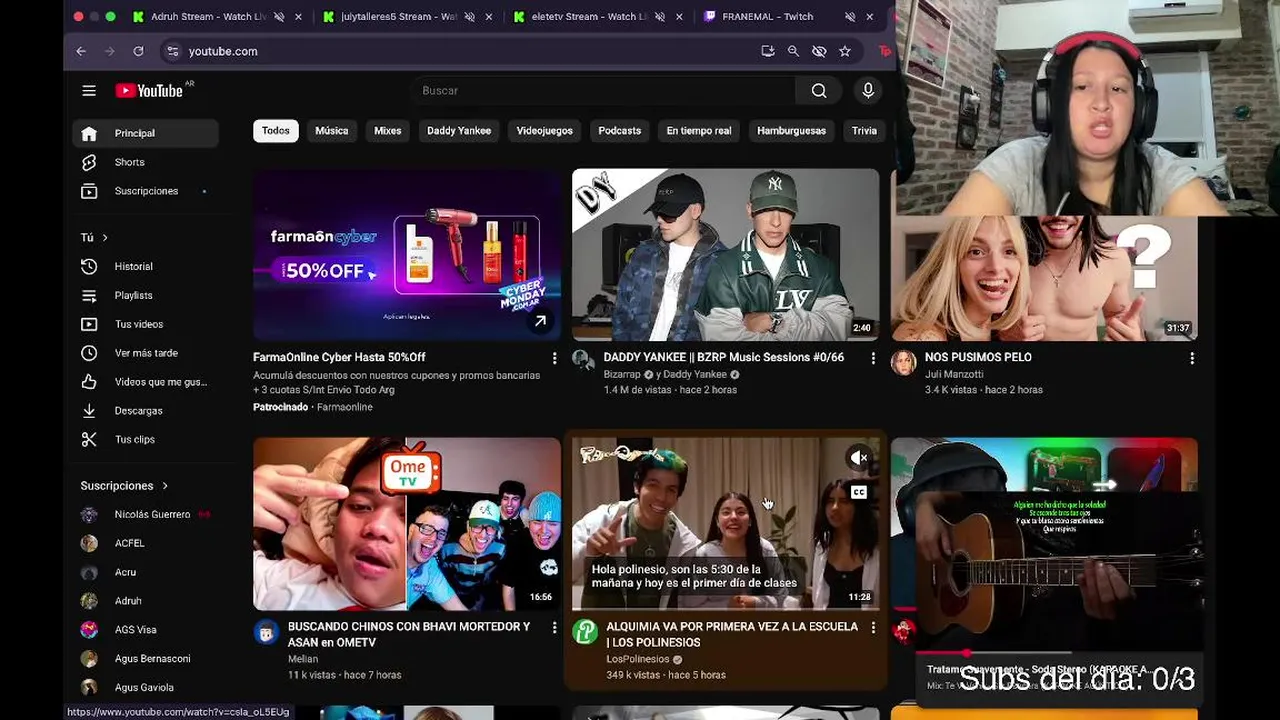The height and width of the screenshot is (720, 1280).
Task: Expand the Tú section chevron
Action: pos(104,237)
